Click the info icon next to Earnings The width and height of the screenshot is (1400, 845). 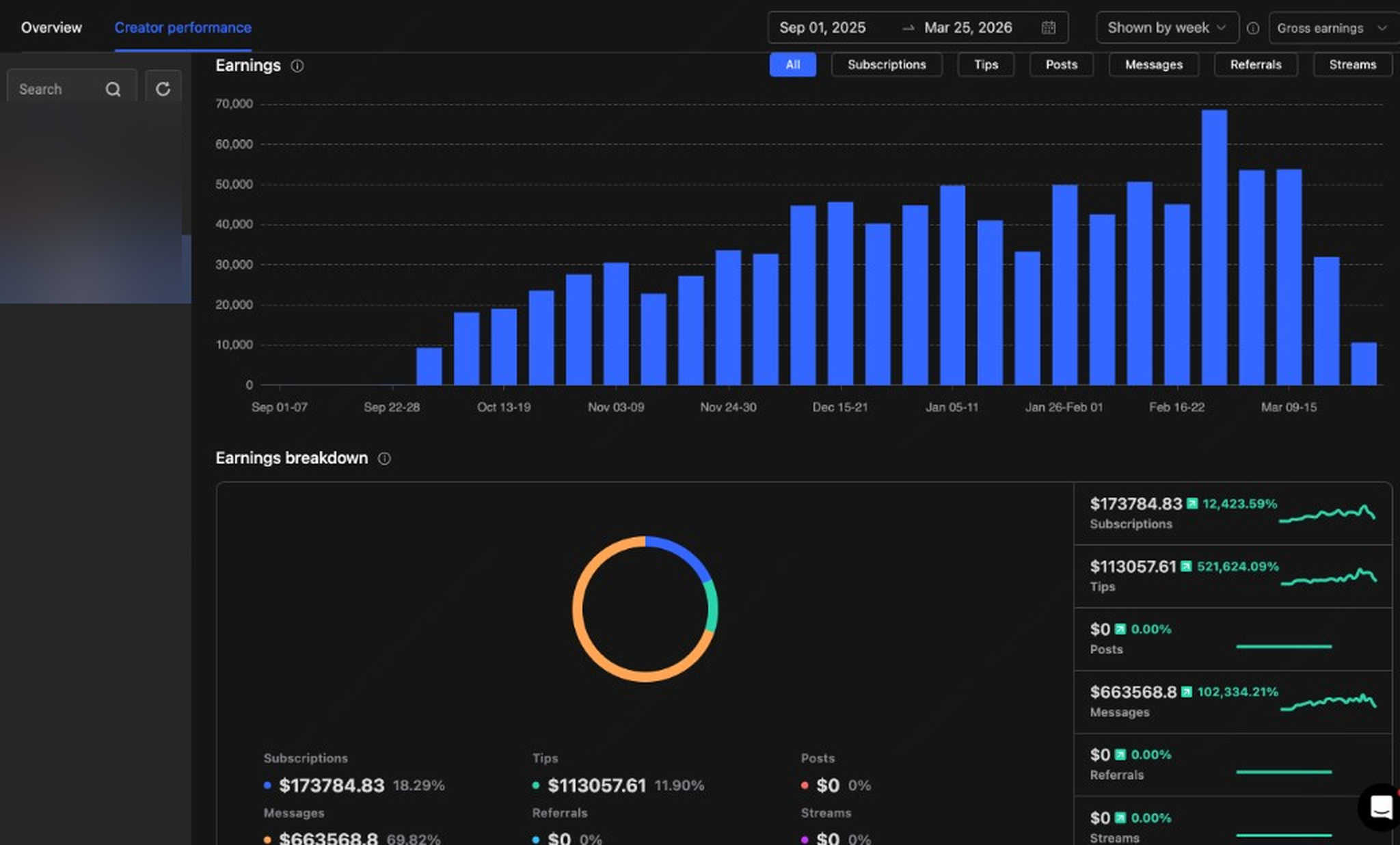(x=297, y=66)
